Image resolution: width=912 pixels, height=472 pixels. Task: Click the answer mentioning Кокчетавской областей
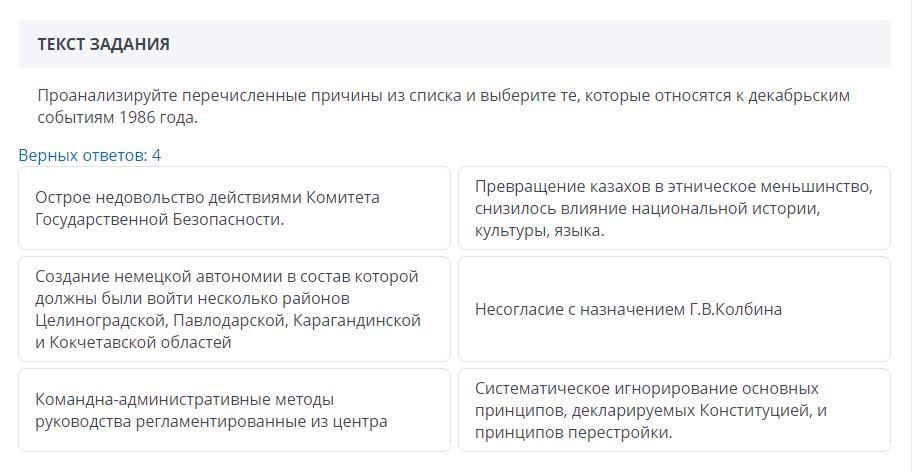[x=234, y=309]
